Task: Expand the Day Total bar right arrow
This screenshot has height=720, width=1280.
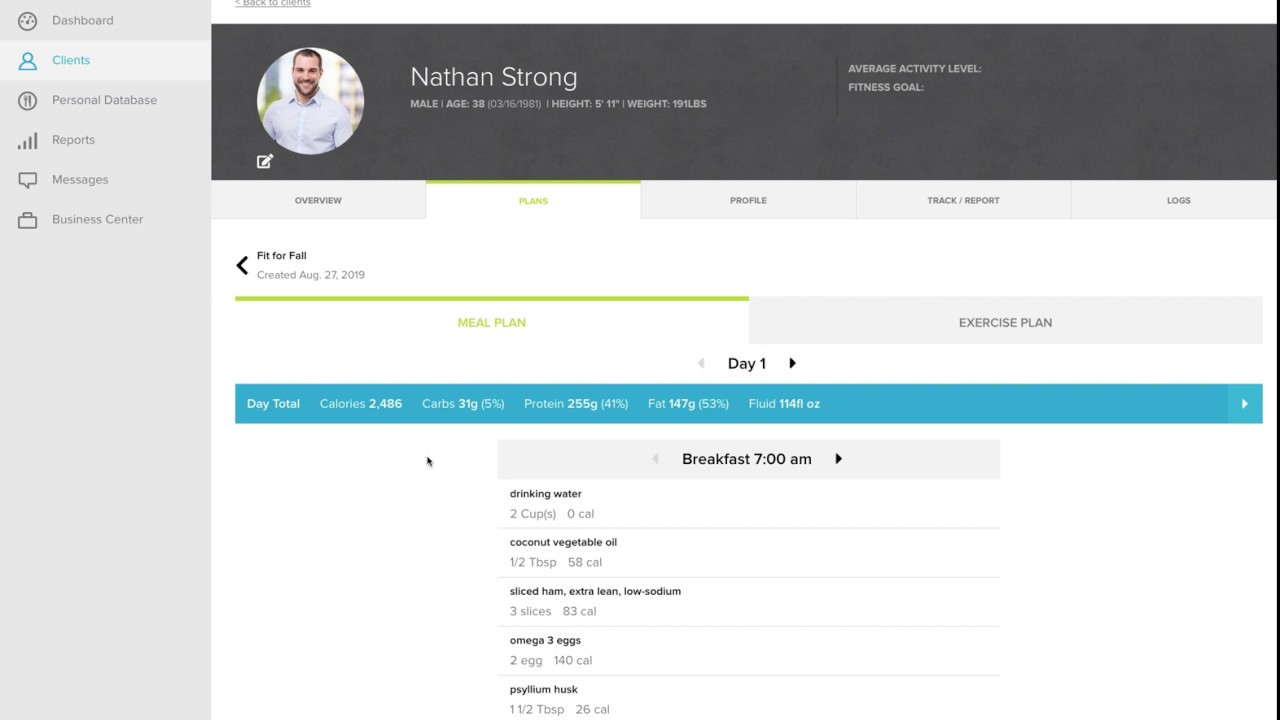Action: 1244,404
